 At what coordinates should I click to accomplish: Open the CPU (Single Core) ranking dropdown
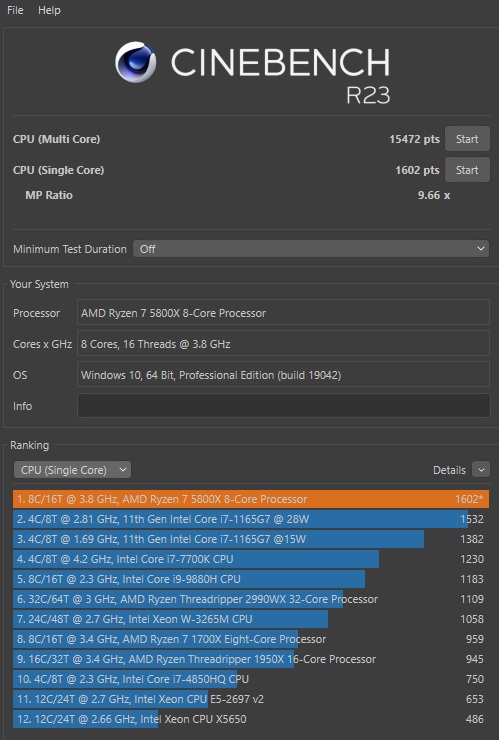click(72, 470)
